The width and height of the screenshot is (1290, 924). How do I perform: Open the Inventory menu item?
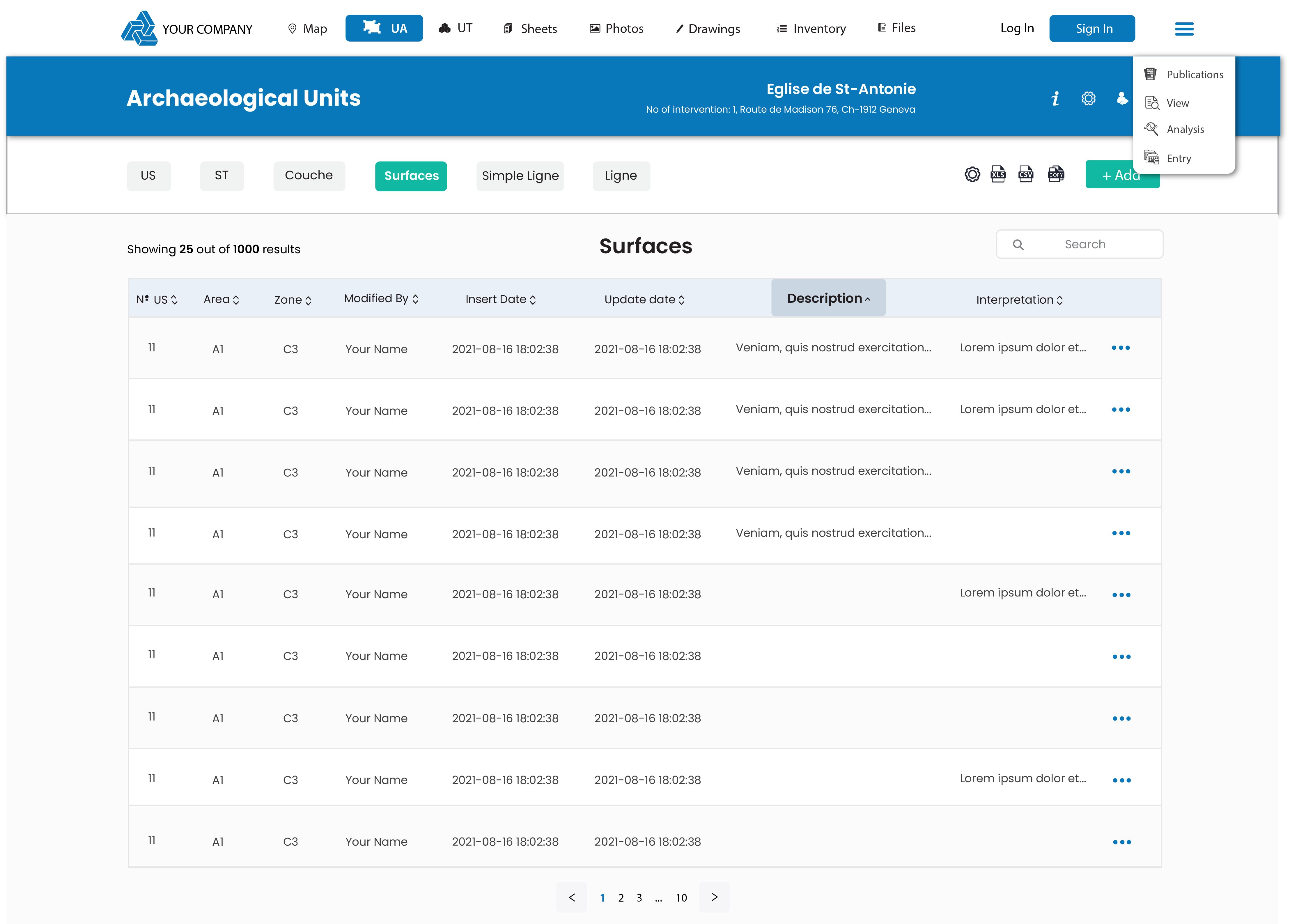(811, 28)
